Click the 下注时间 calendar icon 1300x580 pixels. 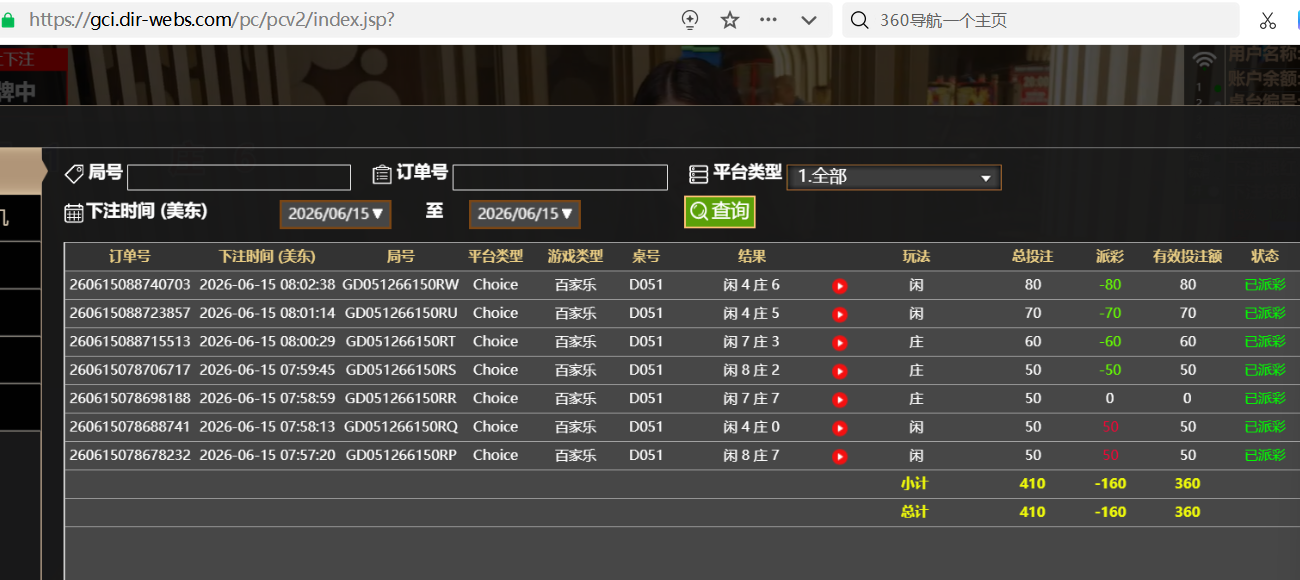[74, 212]
